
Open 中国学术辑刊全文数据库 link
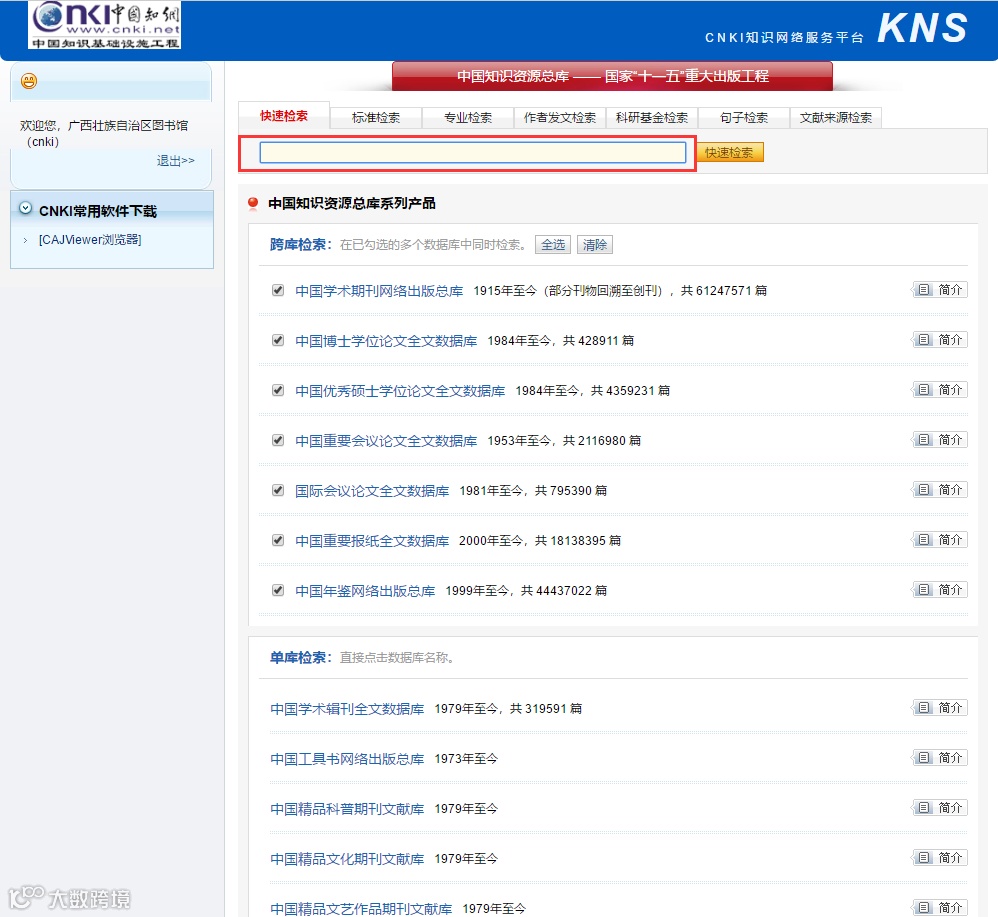point(348,709)
